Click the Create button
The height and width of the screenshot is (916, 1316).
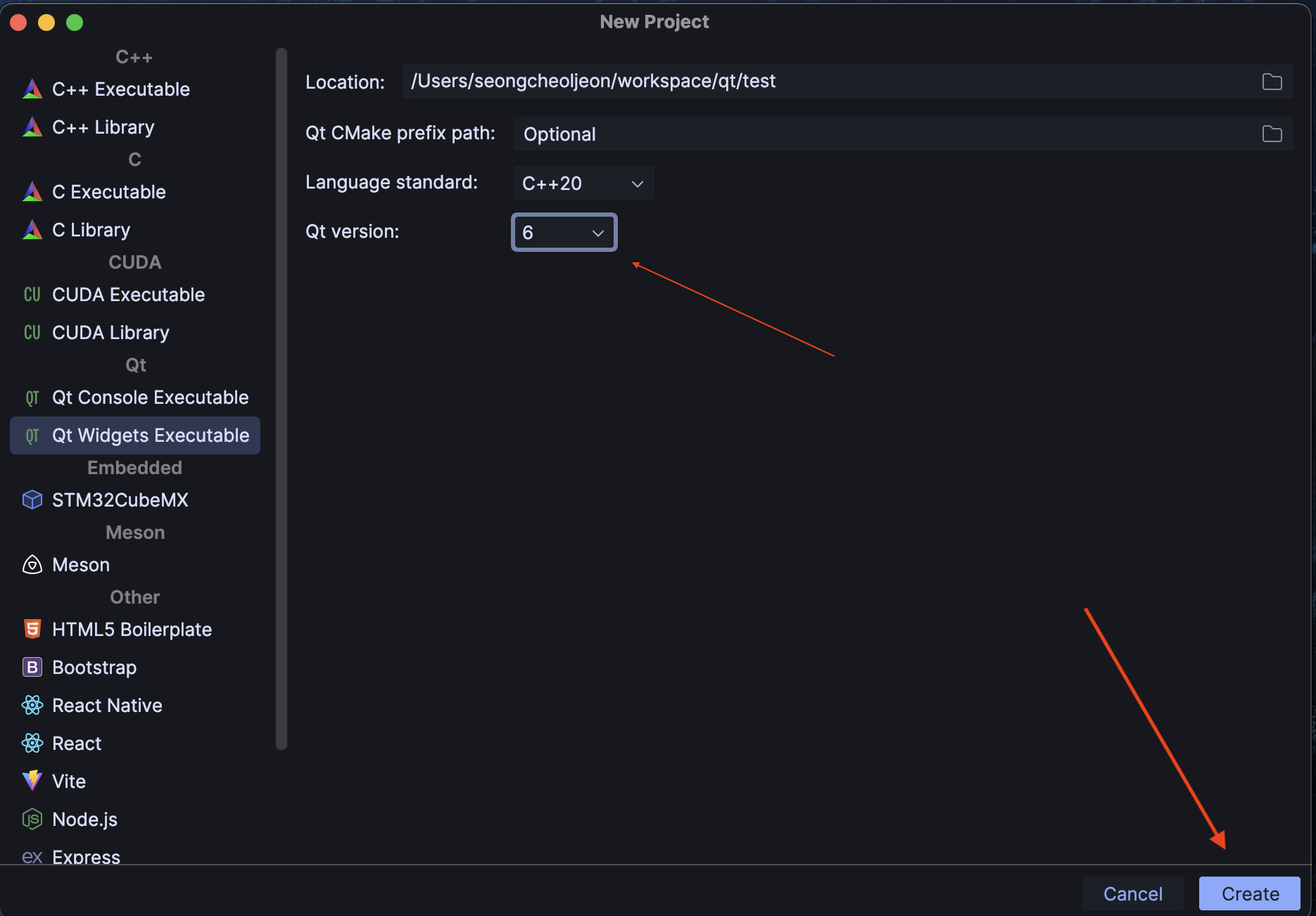1249,893
